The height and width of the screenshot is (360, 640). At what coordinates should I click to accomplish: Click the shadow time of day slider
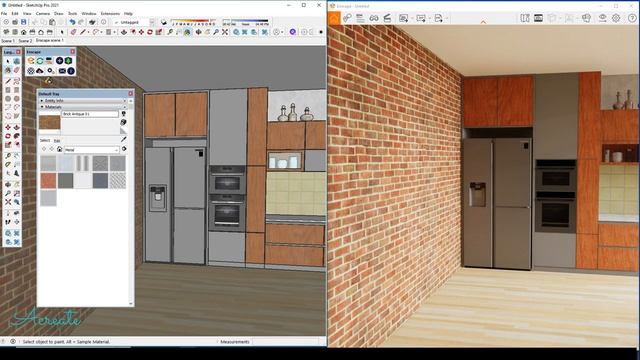click(245, 20)
